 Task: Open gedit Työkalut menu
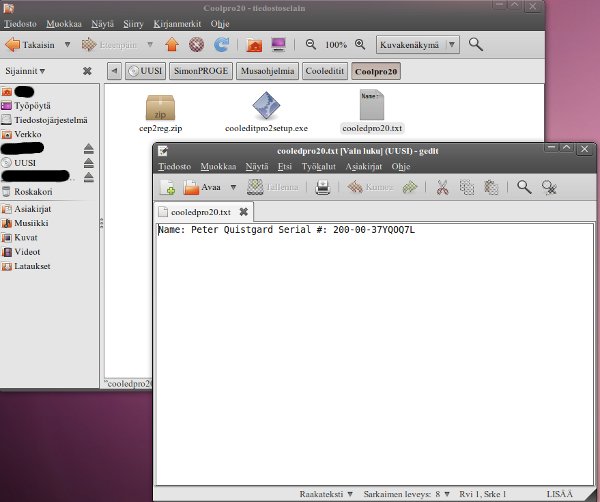pyautogui.click(x=318, y=166)
